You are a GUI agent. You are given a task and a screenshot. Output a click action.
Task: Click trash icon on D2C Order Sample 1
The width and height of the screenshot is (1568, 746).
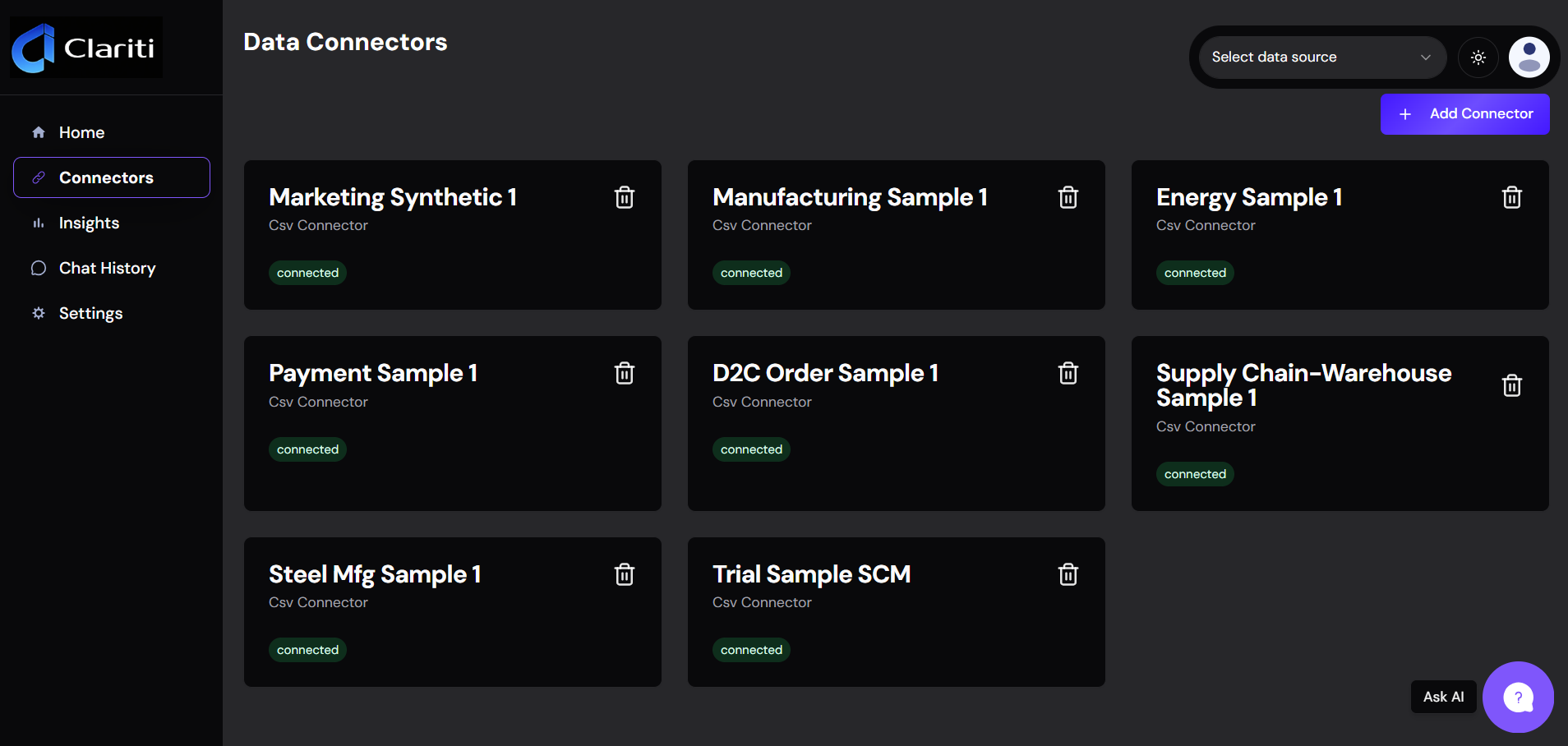click(1068, 373)
